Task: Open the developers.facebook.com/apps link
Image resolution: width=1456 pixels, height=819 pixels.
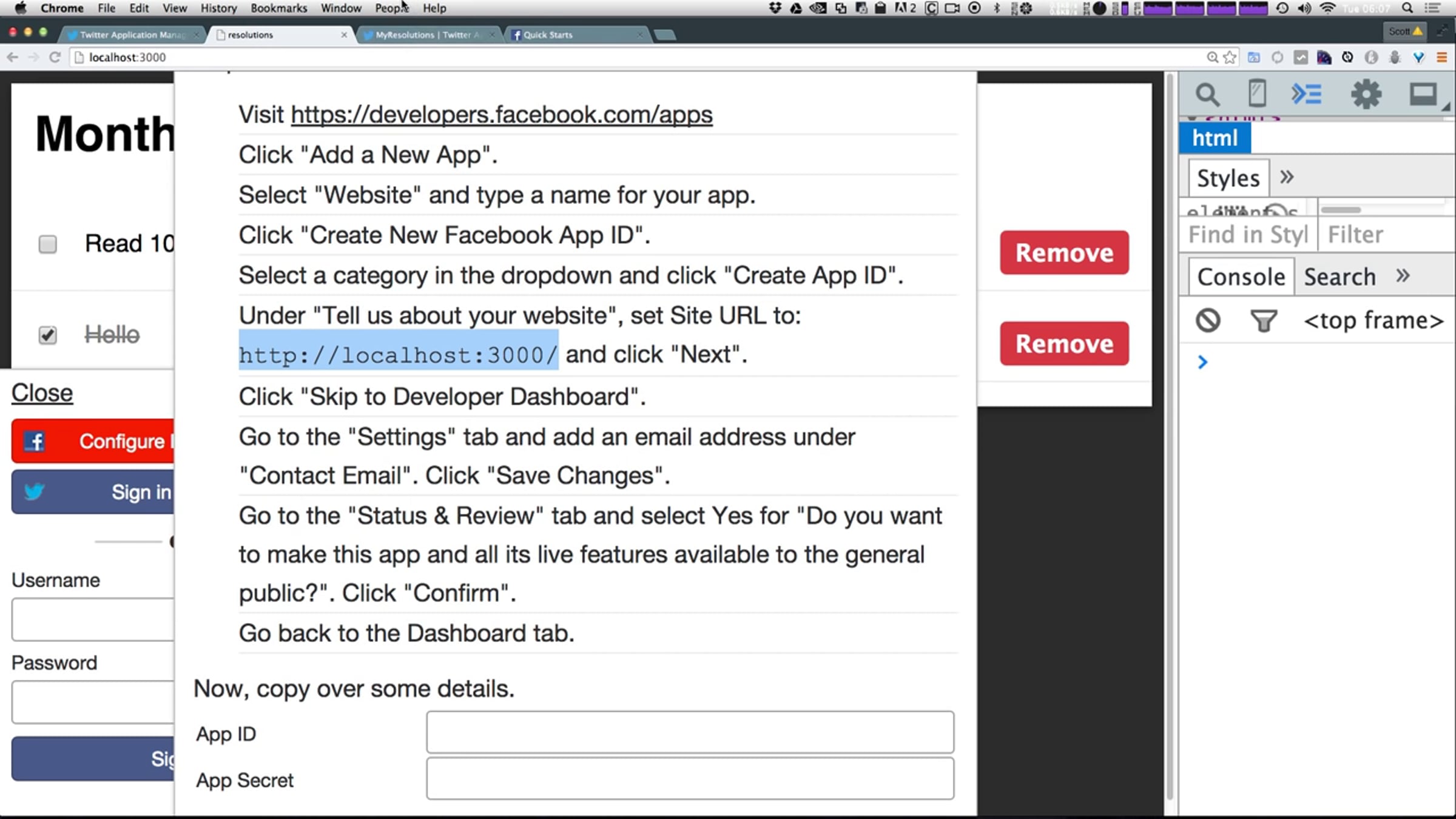Action: [x=501, y=115]
